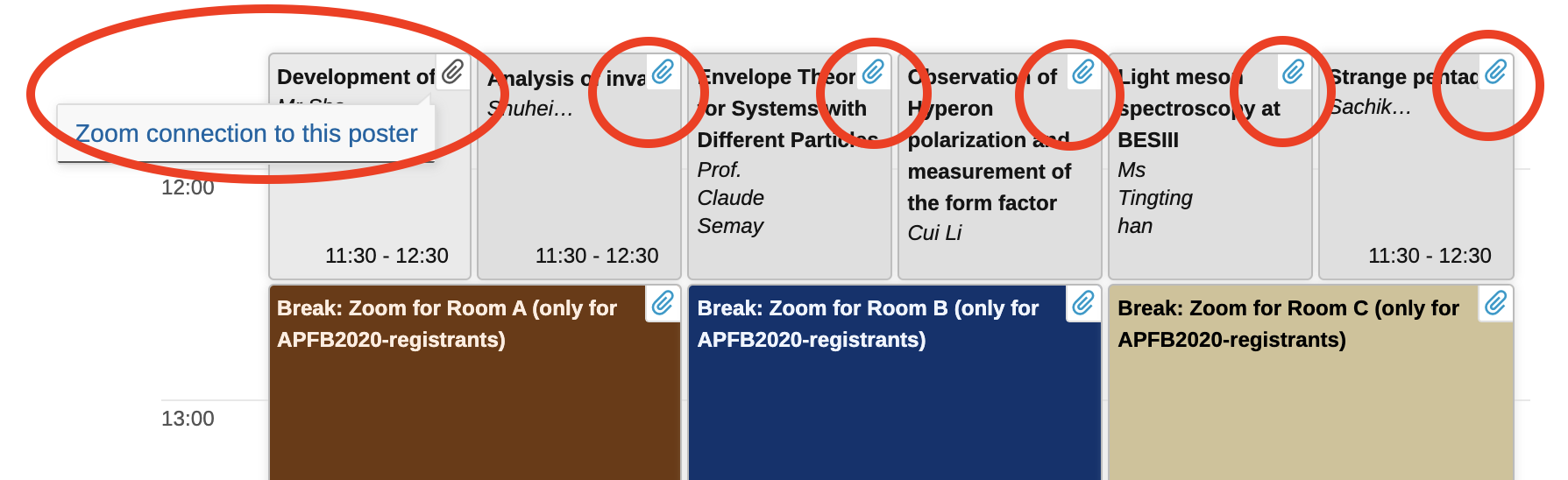Open paperclip on Break Zoom Room B
Screen dimensions: 1568x480
1083,303
